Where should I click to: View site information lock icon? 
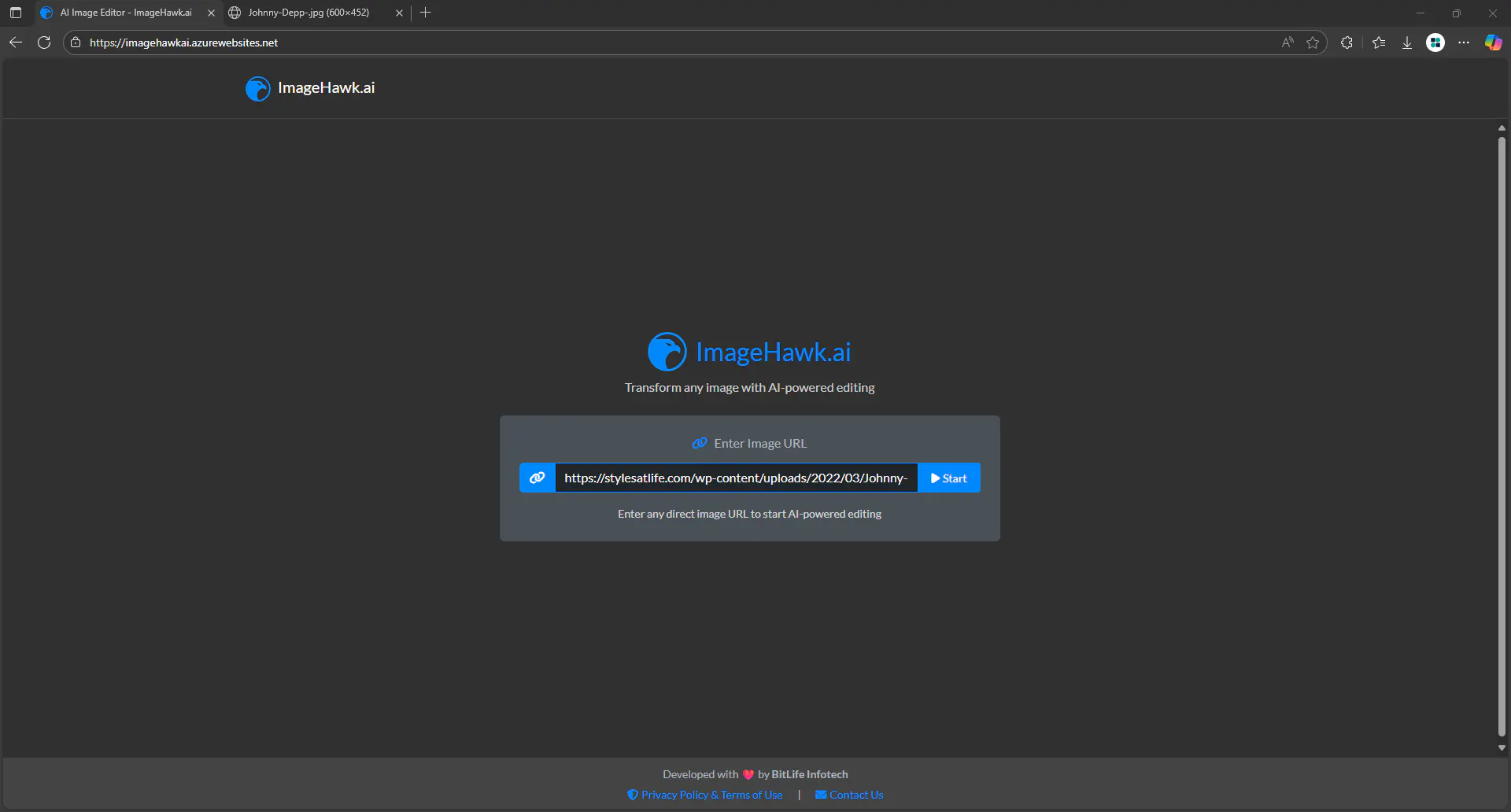pyautogui.click(x=76, y=42)
